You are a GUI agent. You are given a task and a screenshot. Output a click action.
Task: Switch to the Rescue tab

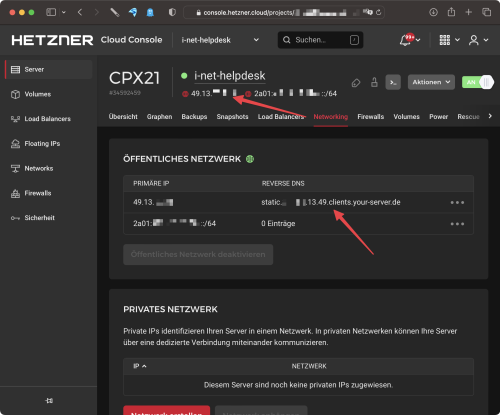[x=468, y=117]
